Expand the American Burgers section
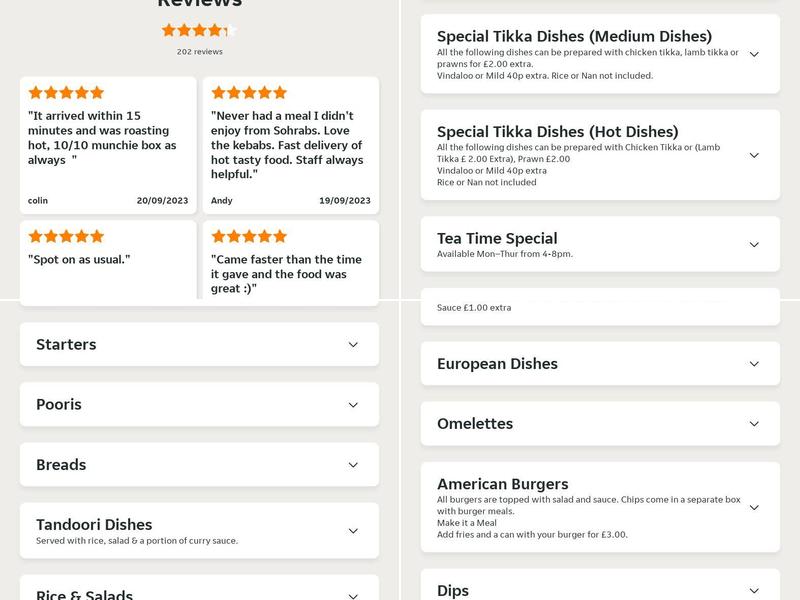 pos(756,506)
